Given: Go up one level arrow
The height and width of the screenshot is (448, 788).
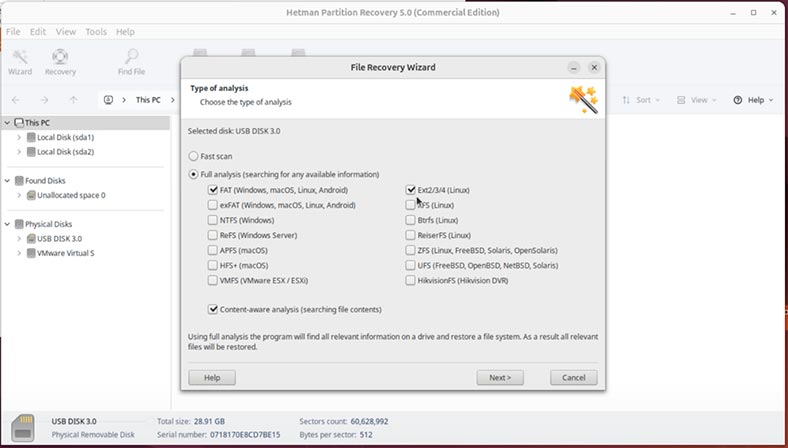Looking at the screenshot, I should pyautogui.click(x=73, y=100).
